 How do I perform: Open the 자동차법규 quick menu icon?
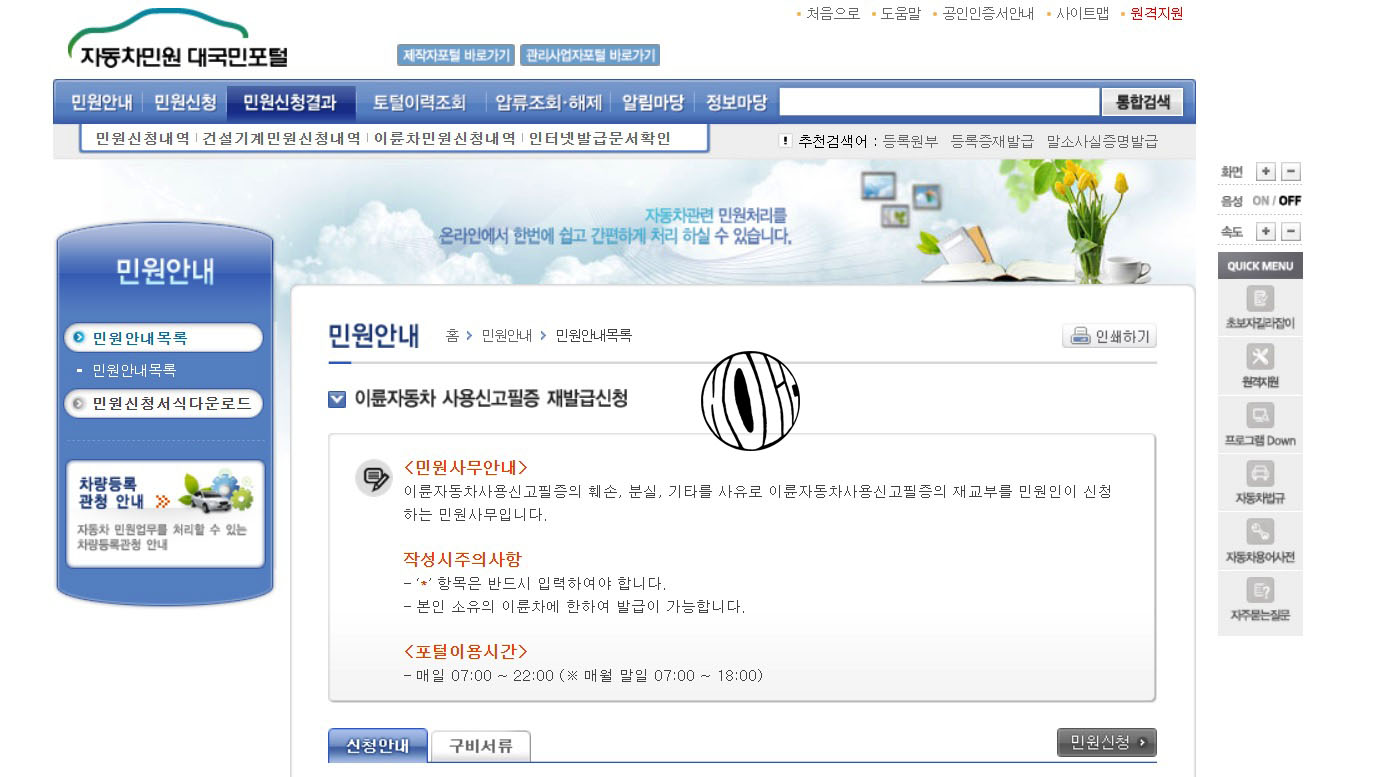(x=1260, y=483)
